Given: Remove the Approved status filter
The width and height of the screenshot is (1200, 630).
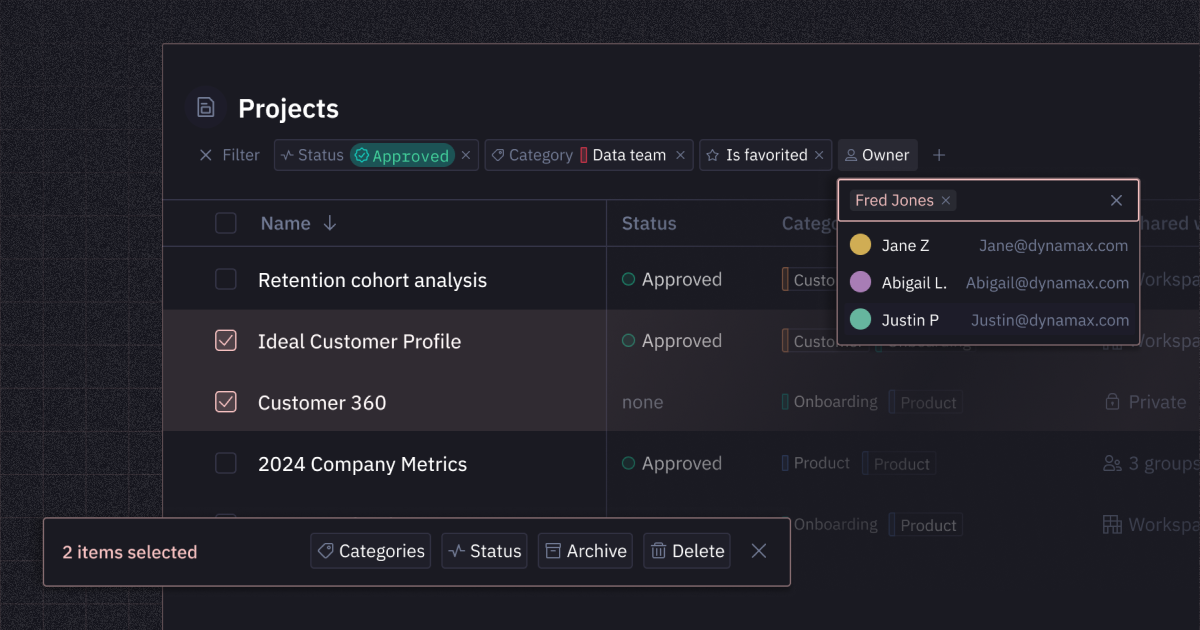Looking at the screenshot, I should click(x=466, y=155).
